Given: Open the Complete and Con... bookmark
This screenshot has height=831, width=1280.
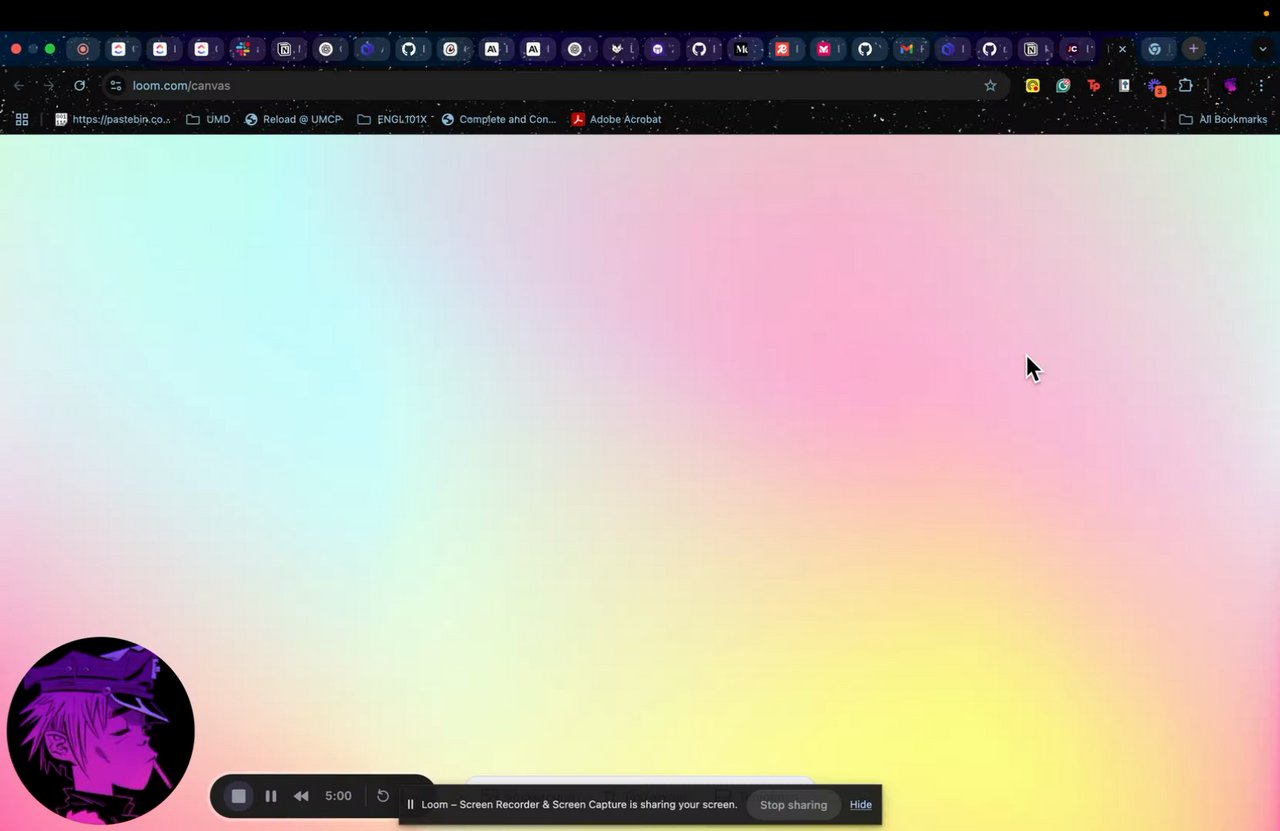Looking at the screenshot, I should point(499,119).
